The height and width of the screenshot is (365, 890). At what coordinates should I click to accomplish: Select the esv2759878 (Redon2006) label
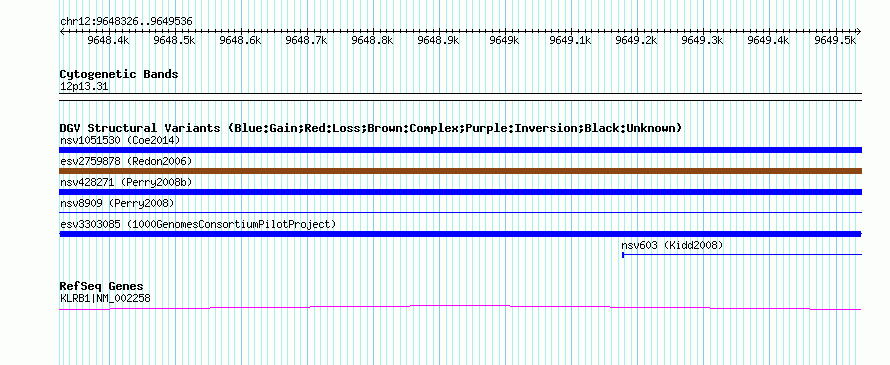(x=126, y=161)
